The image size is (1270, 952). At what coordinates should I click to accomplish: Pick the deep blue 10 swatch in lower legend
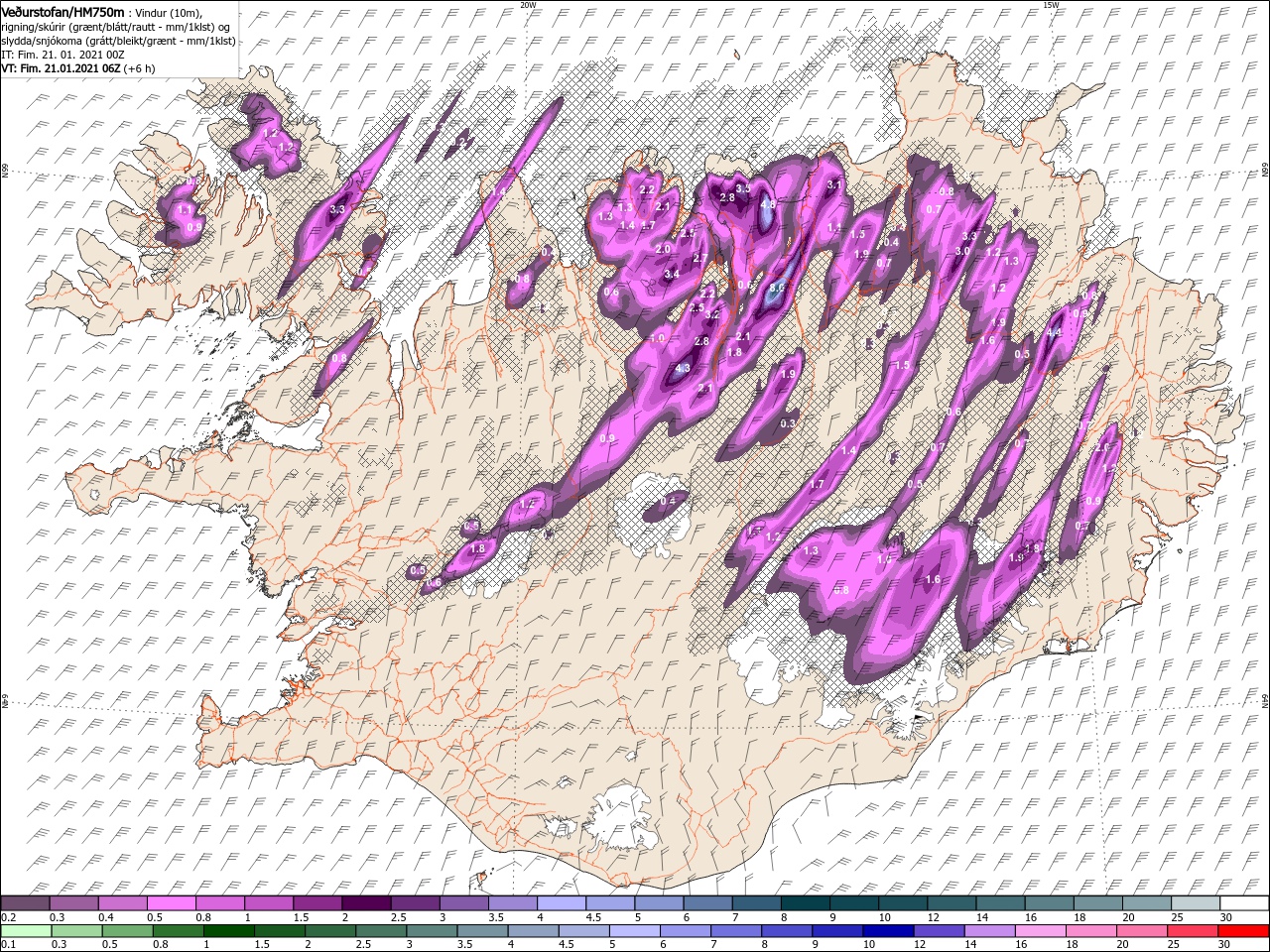point(888,930)
